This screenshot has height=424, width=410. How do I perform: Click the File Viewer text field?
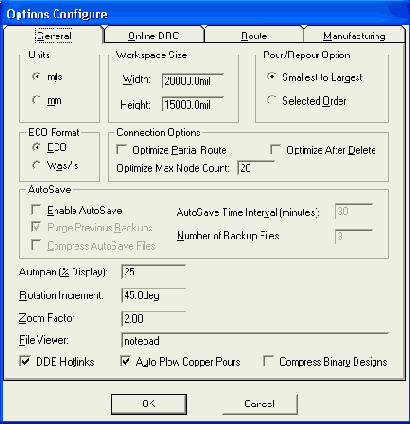pyautogui.click(x=255, y=340)
